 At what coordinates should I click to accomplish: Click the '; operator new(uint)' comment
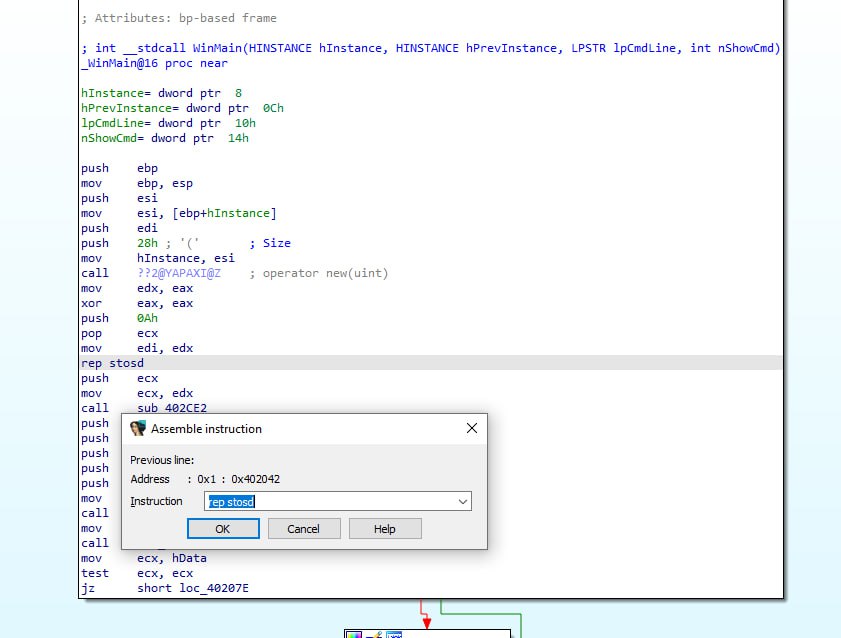tap(319, 273)
